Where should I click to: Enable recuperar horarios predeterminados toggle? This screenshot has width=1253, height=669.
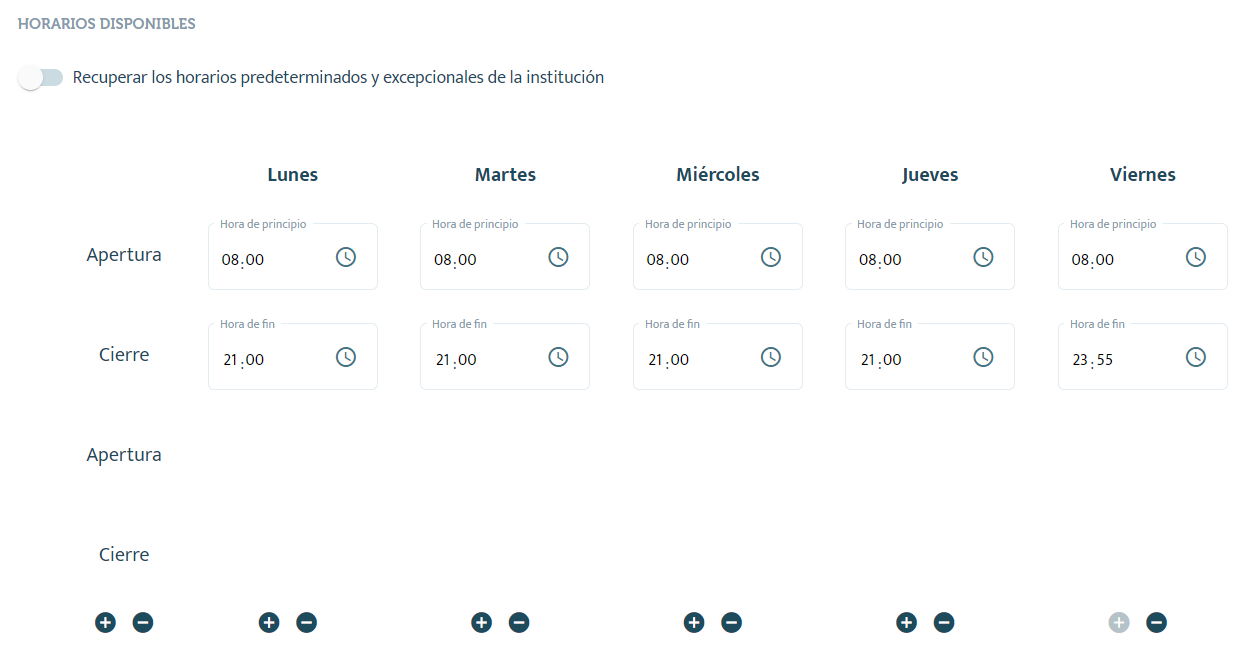[x=41, y=78]
